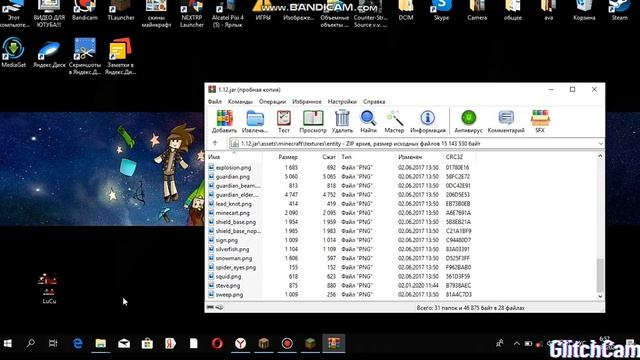Select the spider_eyes.png file
The width and height of the screenshot is (640, 360).
point(232,267)
